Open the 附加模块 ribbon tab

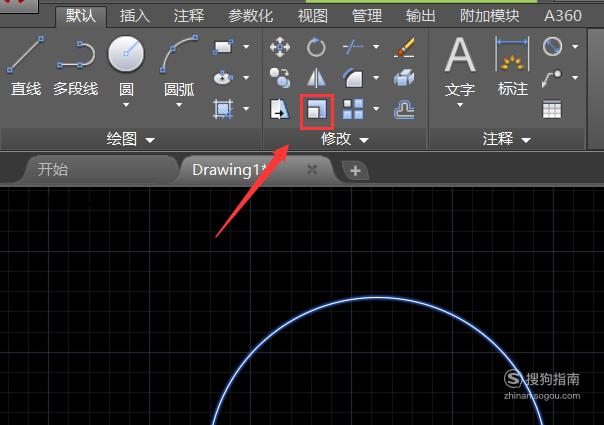pos(490,16)
